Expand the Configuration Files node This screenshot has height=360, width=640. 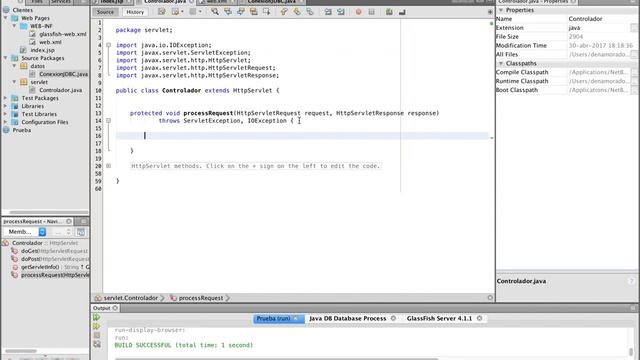coord(6,122)
